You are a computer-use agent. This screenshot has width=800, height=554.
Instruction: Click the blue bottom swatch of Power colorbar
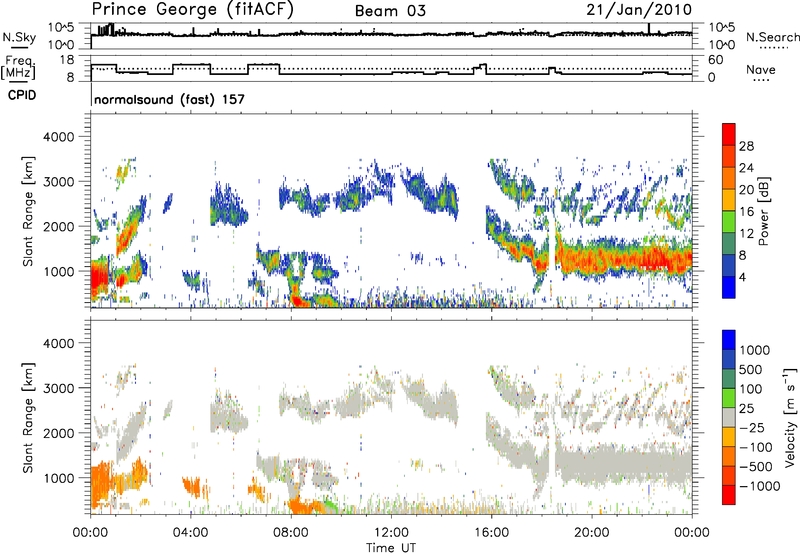click(729, 287)
